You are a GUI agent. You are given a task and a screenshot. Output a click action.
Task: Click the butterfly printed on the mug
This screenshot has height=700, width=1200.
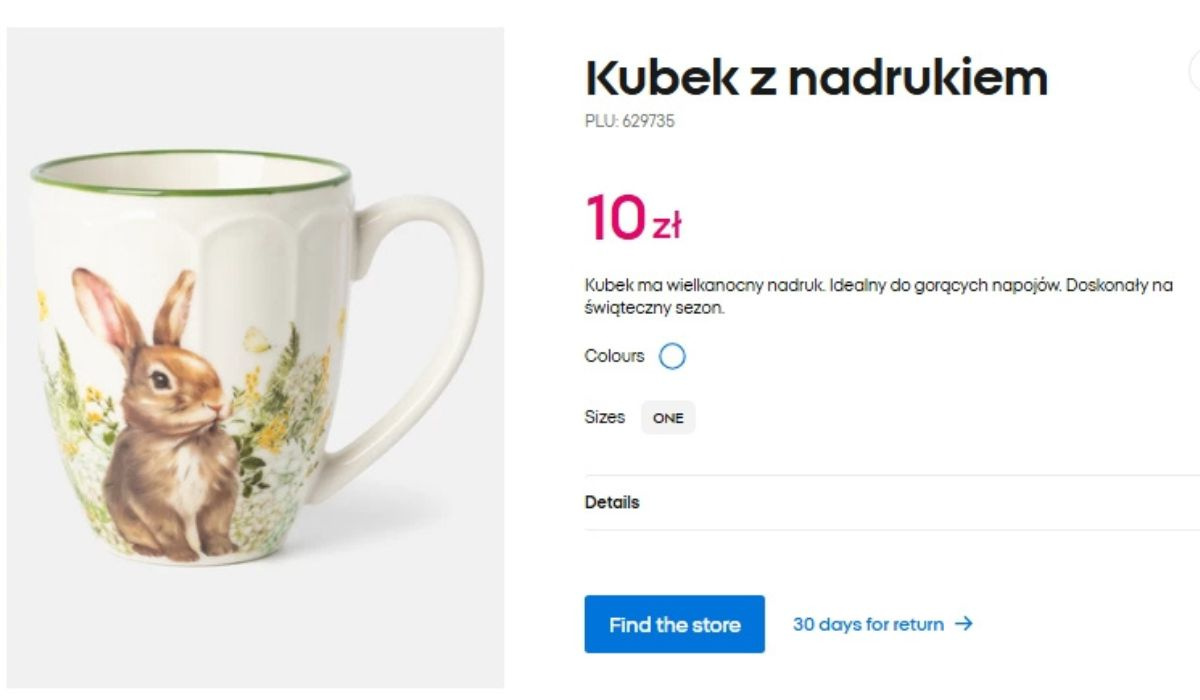[x=257, y=338]
